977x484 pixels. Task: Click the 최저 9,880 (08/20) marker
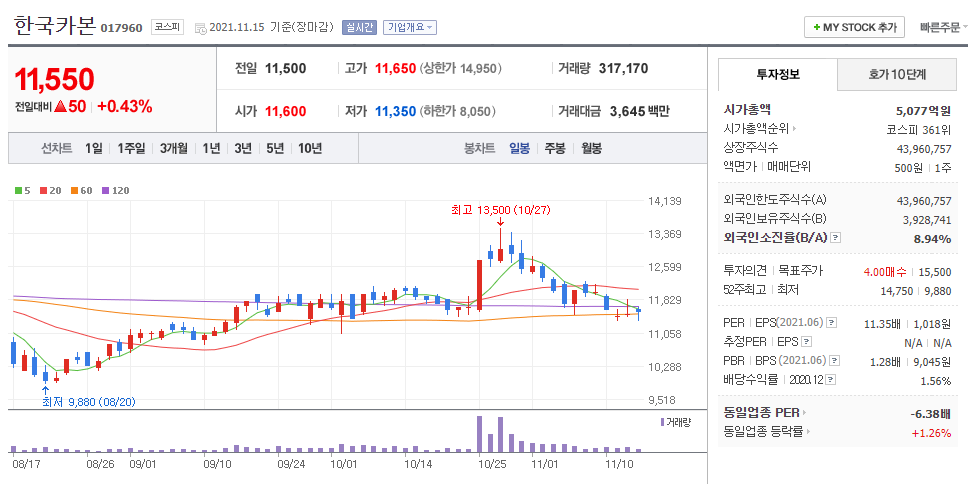88,402
